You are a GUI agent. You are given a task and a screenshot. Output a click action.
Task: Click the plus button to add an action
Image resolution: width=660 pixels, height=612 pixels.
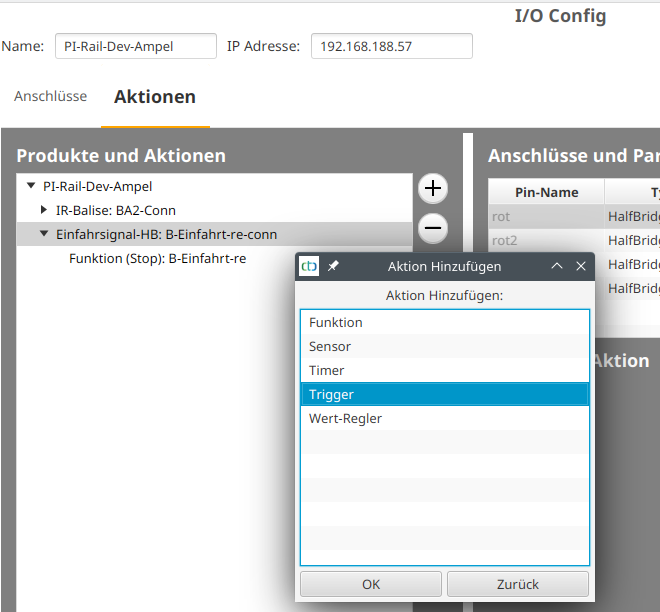pos(432,188)
